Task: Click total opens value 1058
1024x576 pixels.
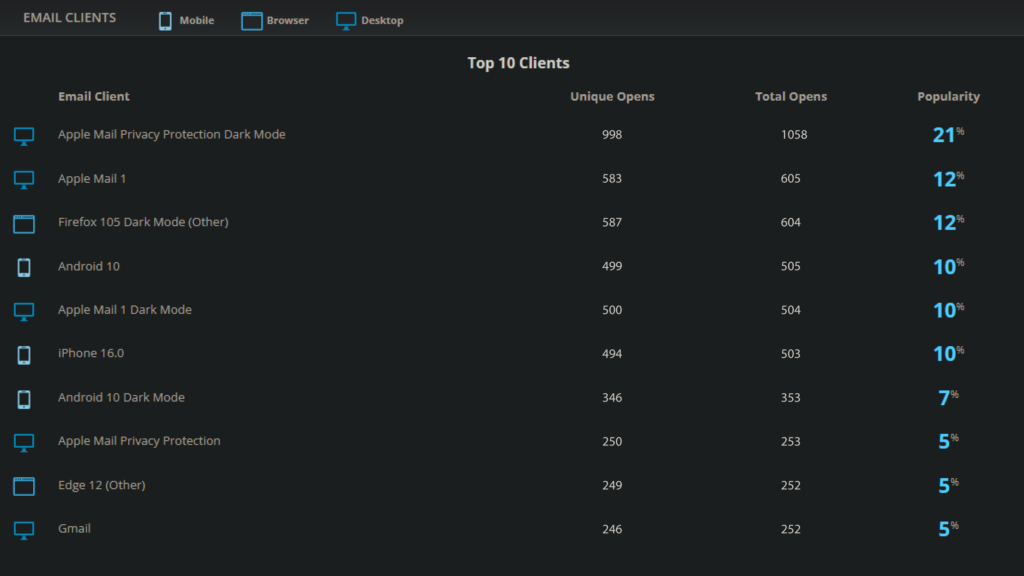Action: point(794,135)
